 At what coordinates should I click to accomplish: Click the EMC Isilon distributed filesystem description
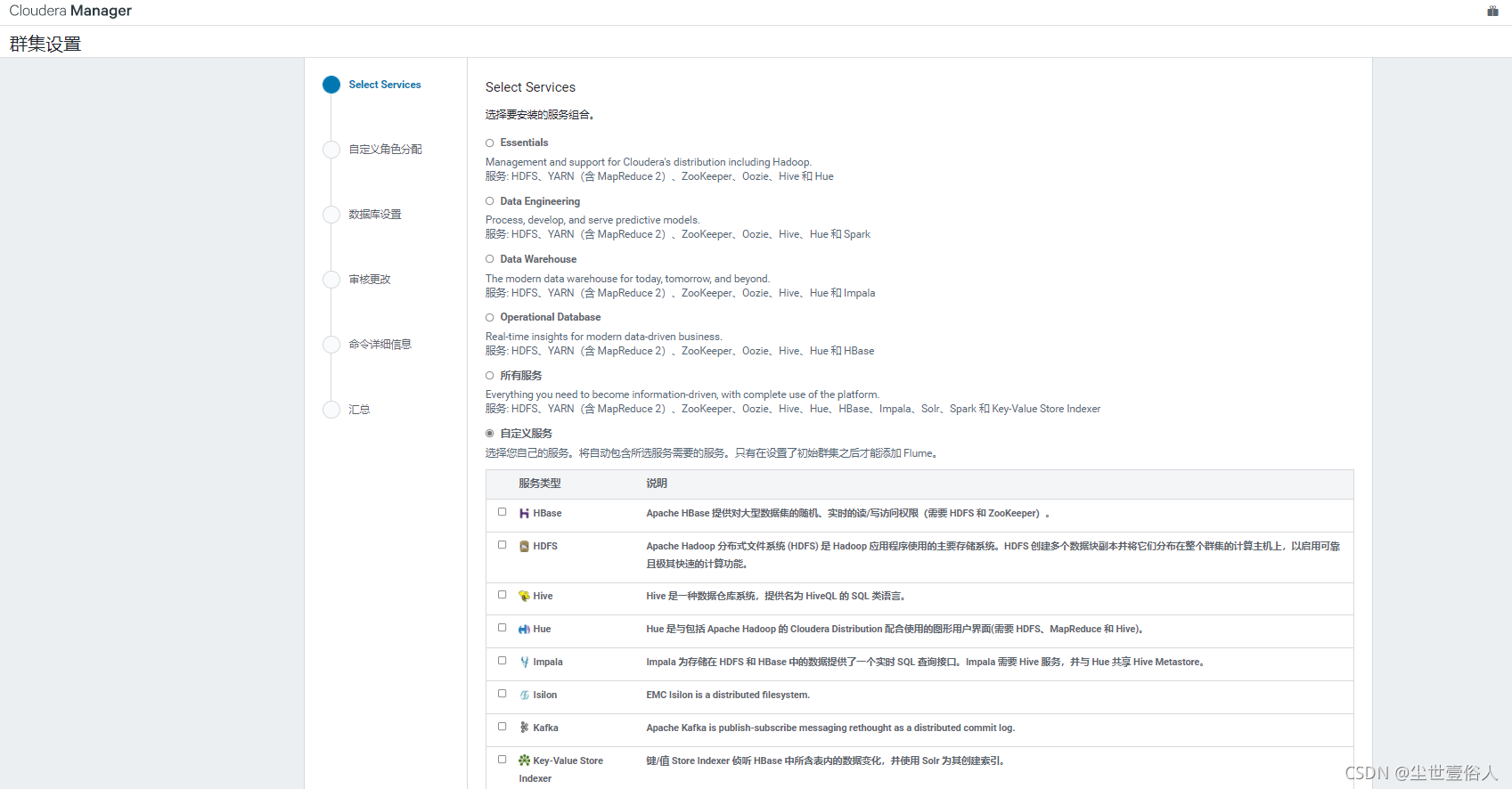[728, 695]
